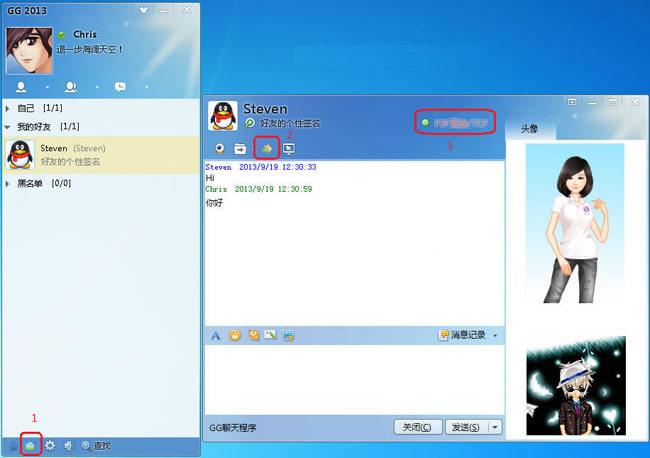Expand the 消息记录 dropdown arrow
The image size is (650, 458).
point(495,335)
